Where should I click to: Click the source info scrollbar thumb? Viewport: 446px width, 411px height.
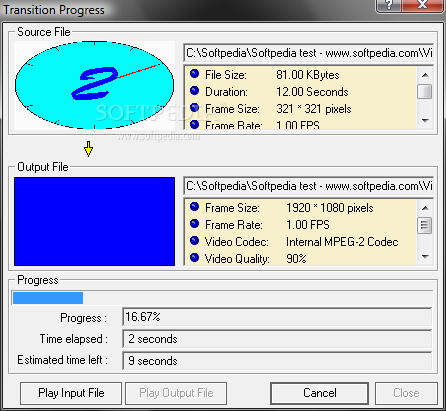point(425,92)
